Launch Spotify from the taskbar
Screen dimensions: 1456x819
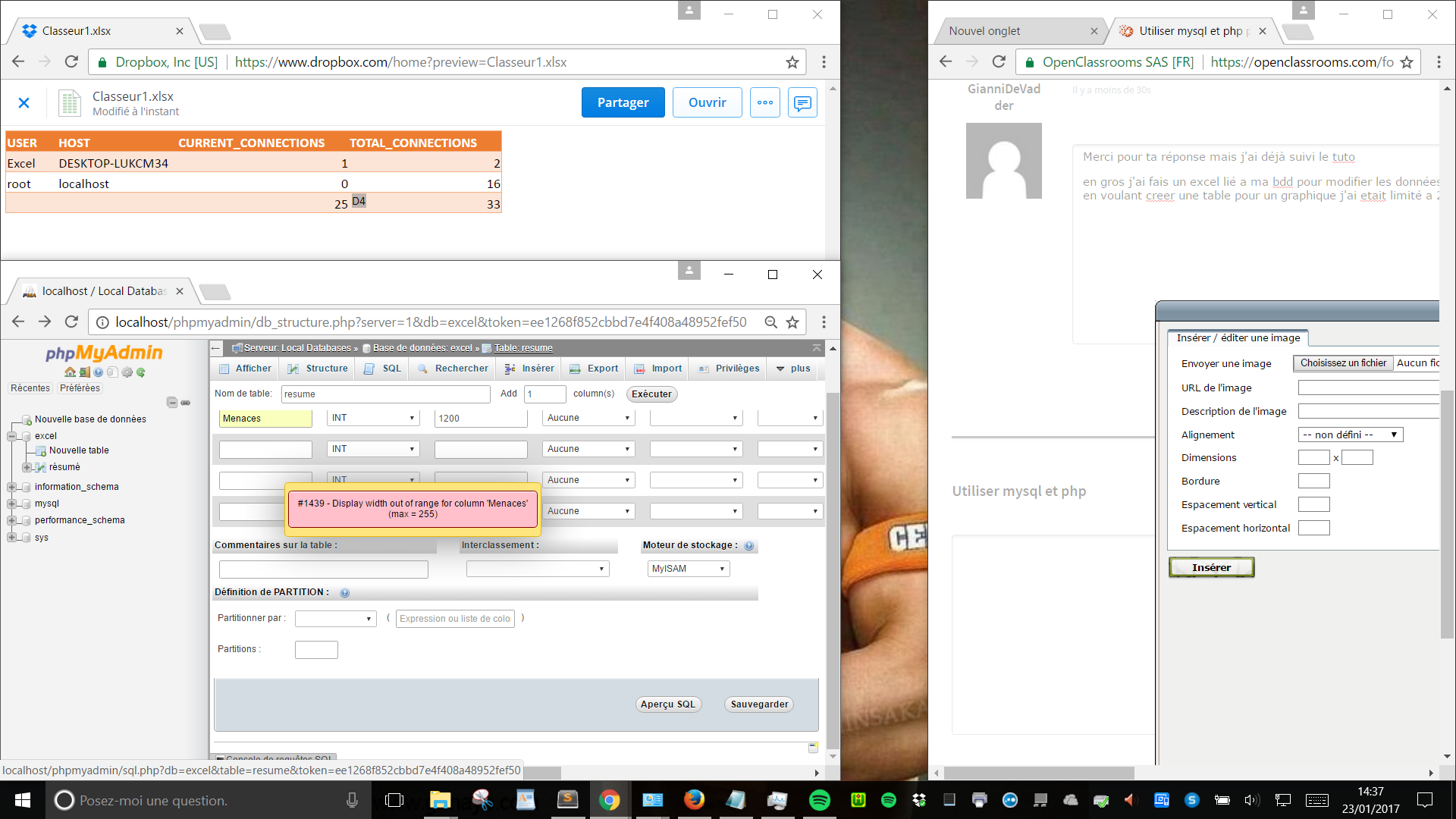(819, 800)
